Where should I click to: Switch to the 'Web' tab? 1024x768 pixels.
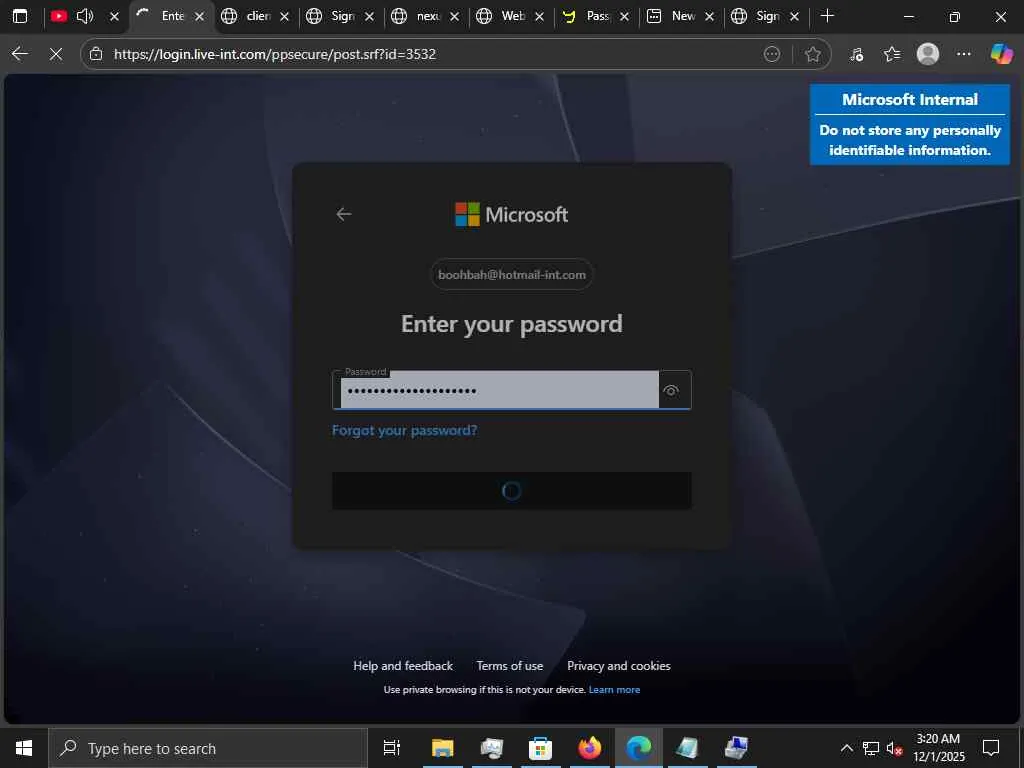tap(501, 16)
